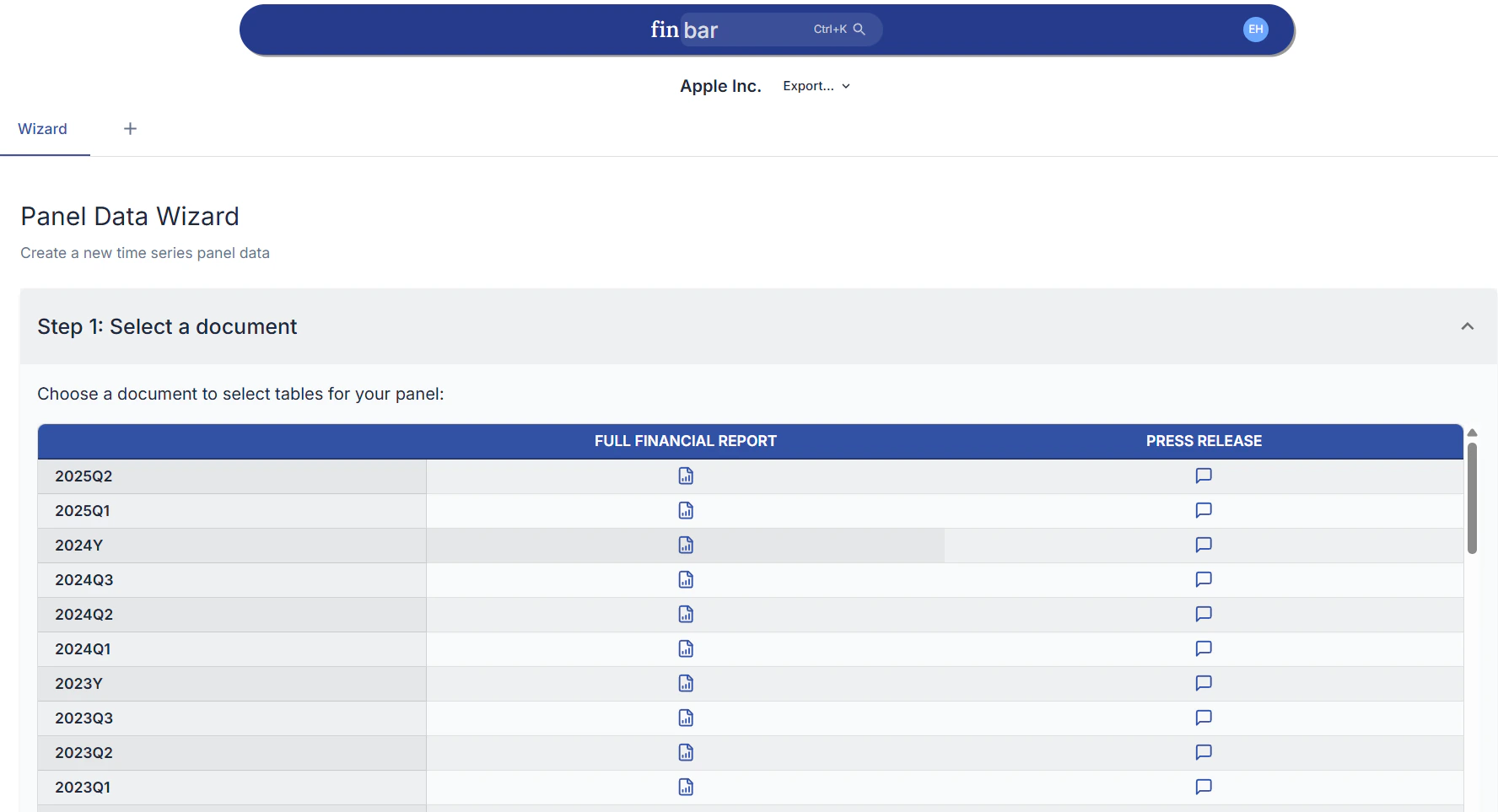Open 2023Q2 full financial report icon
This screenshot has height=812, width=1498.
tap(686, 753)
